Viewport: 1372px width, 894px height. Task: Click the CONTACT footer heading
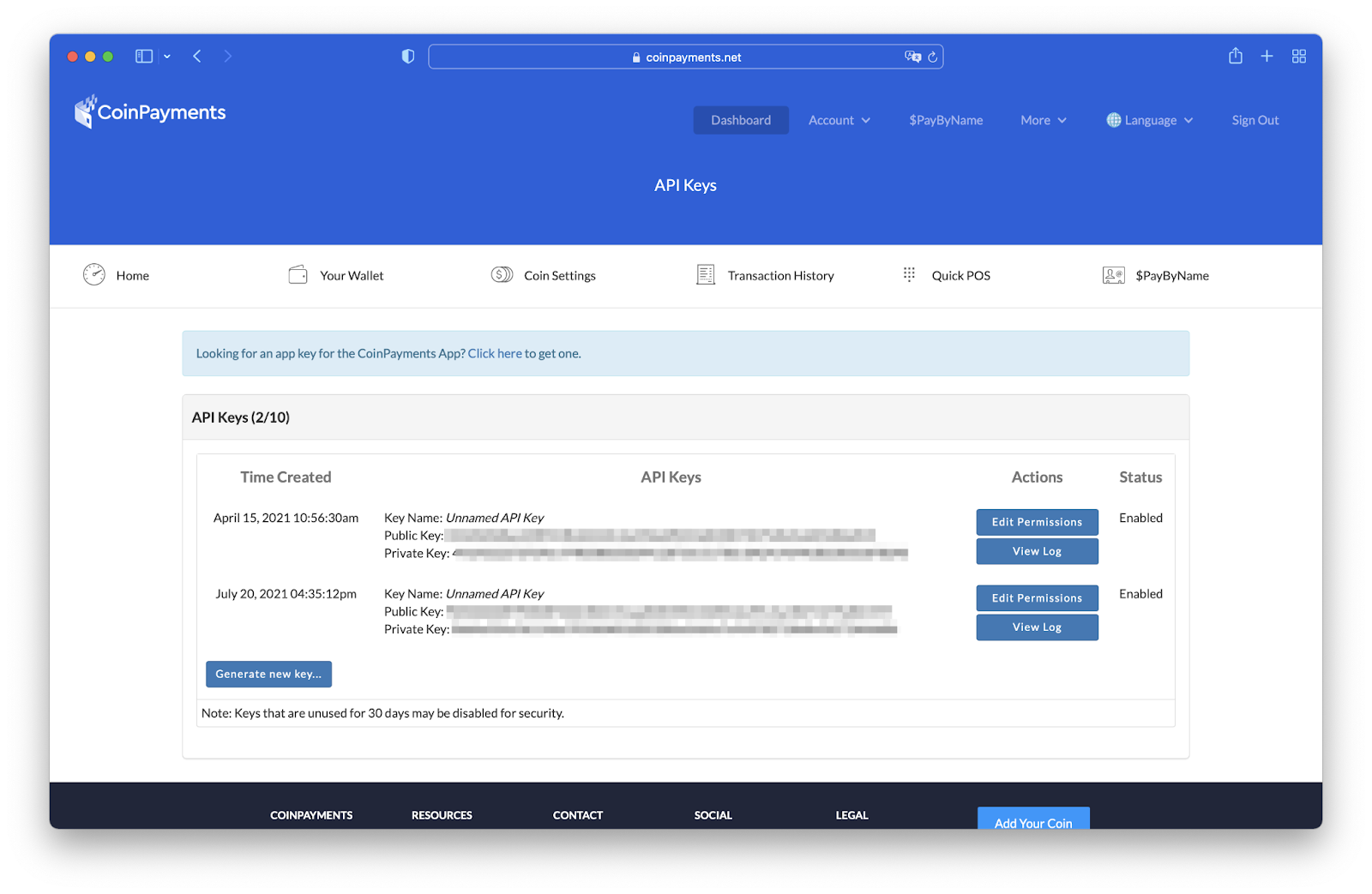578,815
